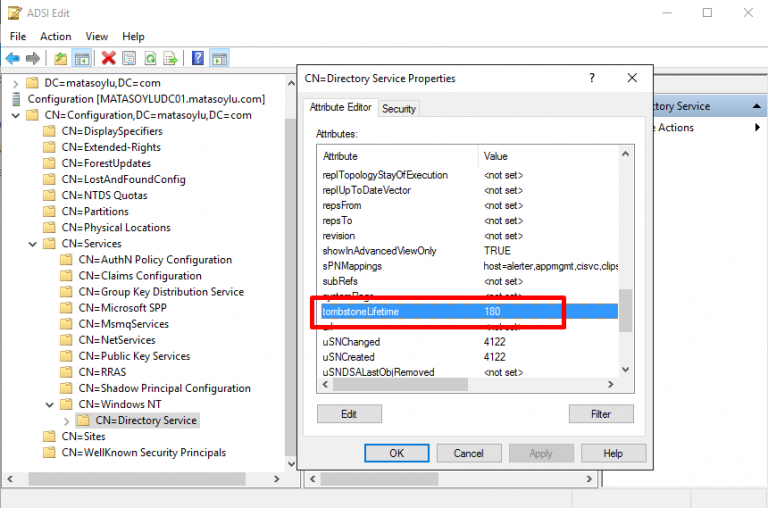Click the Refresh toolbar icon
This screenshot has width=768, height=508.
150,59
